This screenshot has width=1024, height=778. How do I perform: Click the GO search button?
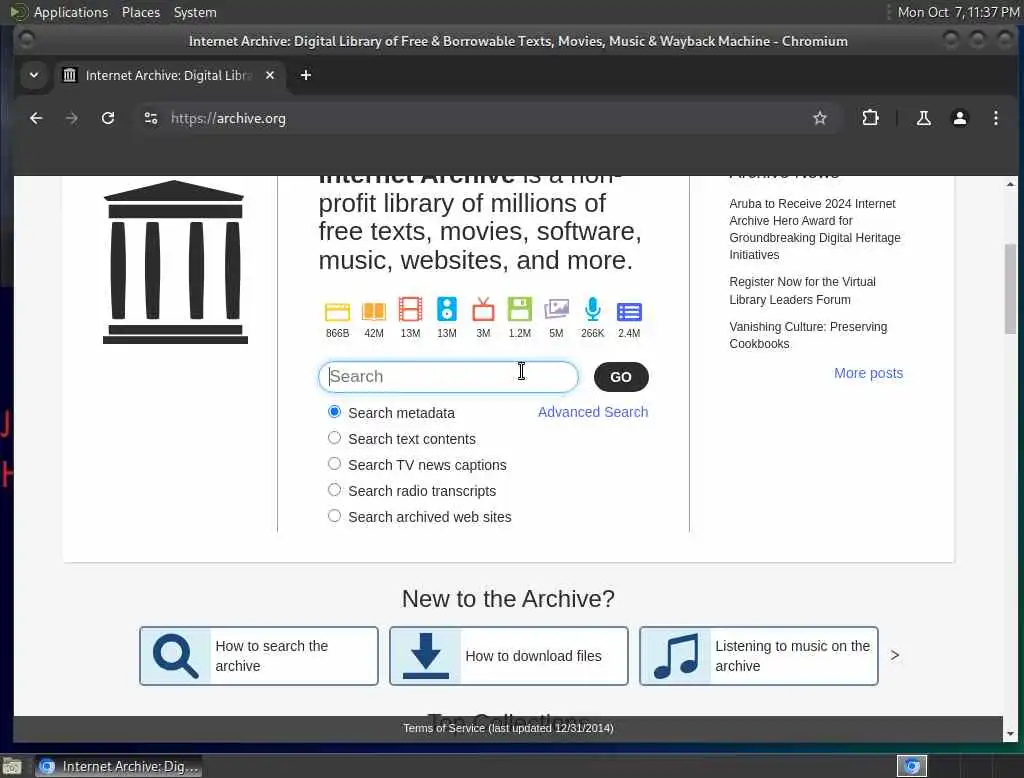point(620,377)
